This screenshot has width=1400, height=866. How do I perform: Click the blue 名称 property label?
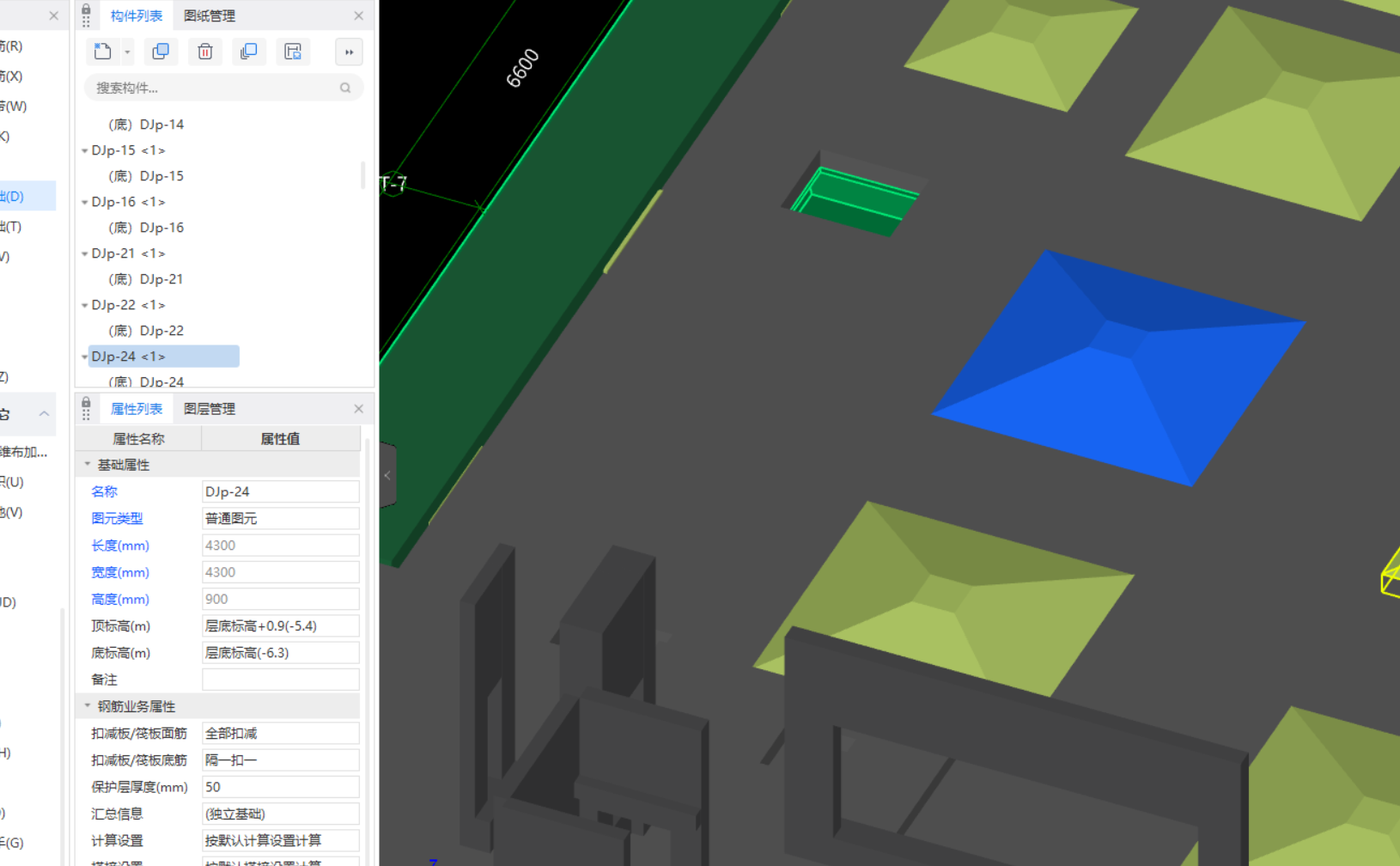104,491
